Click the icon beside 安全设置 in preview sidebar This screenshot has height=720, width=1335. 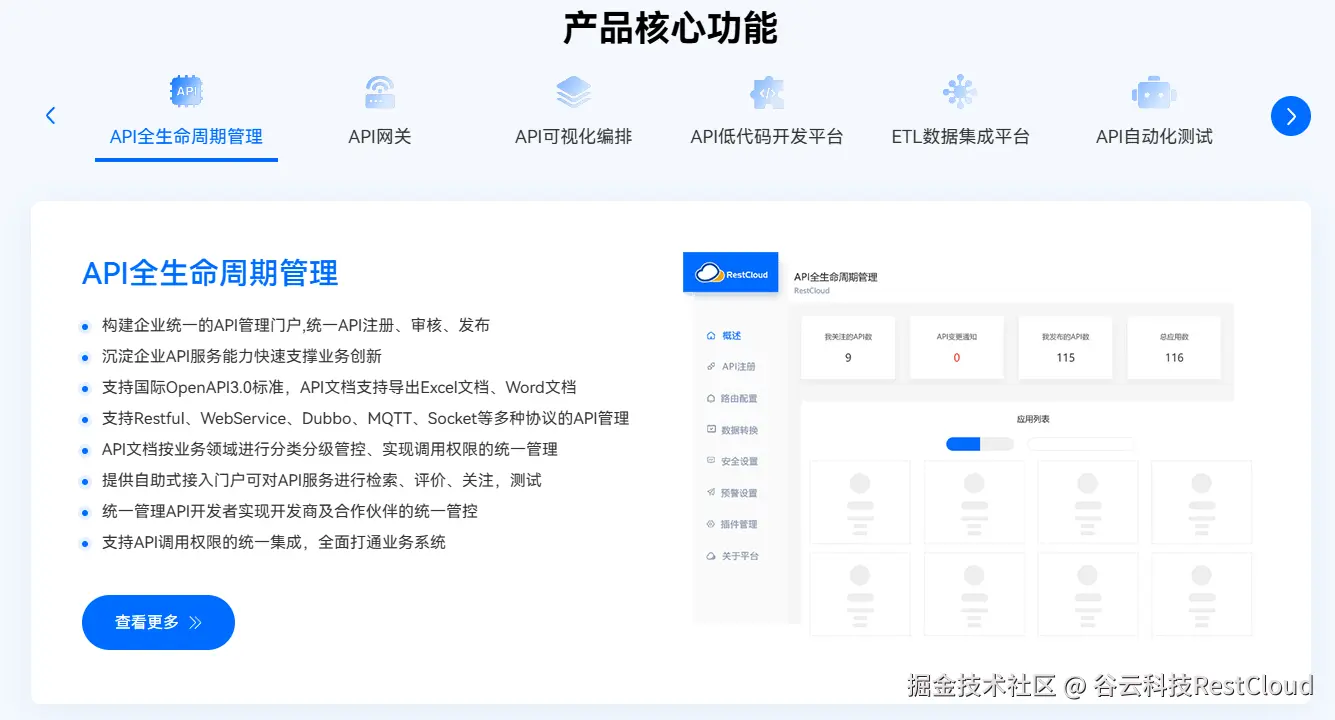point(711,461)
